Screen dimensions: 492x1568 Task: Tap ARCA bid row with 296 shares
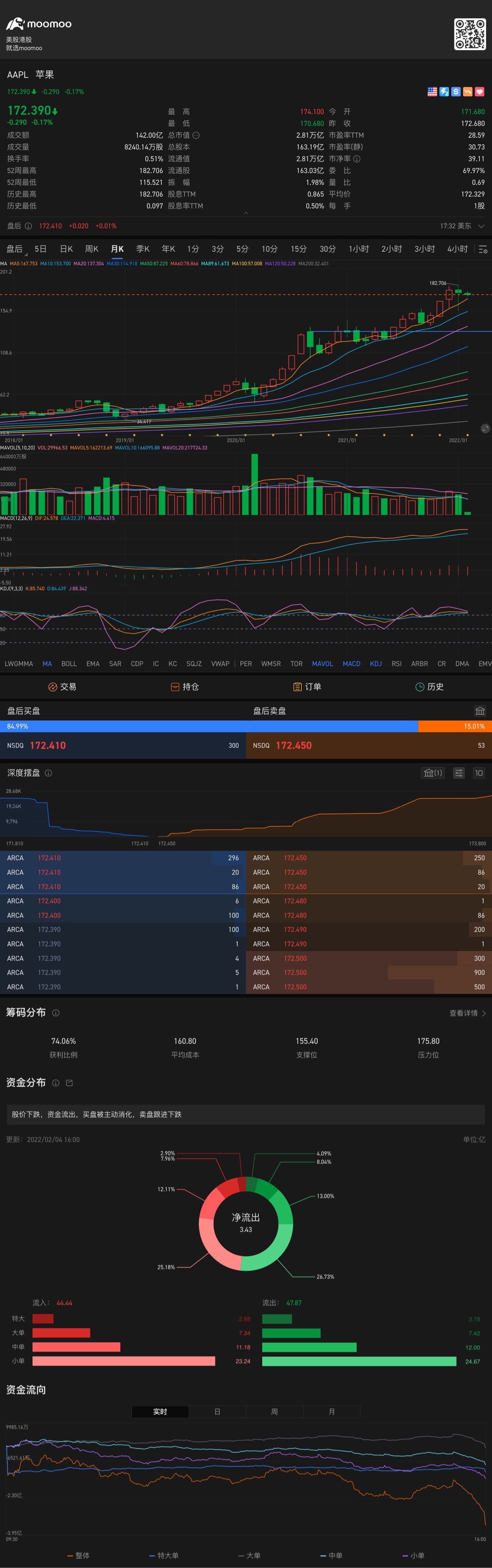[x=123, y=858]
